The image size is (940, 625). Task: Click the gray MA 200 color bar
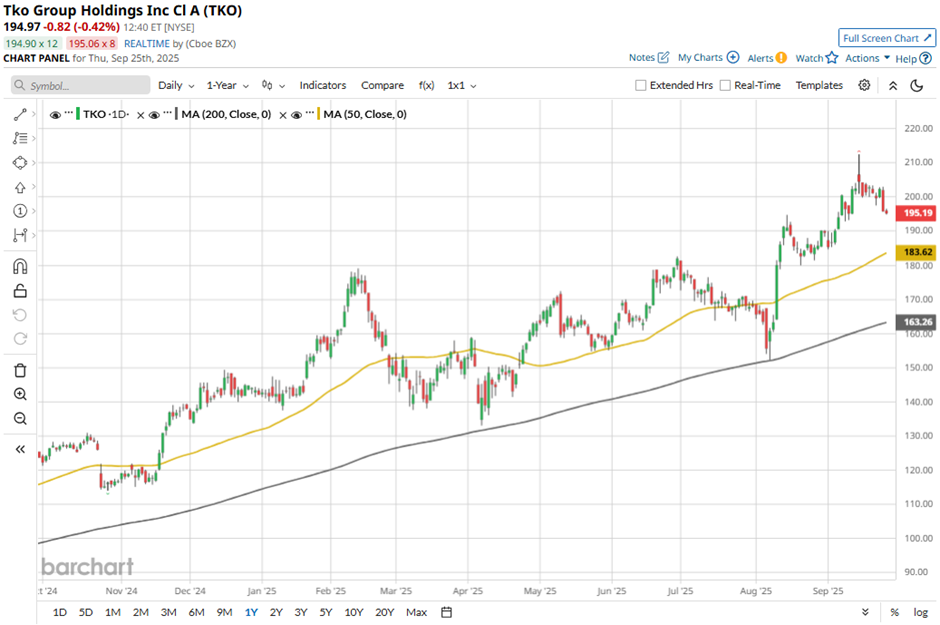click(x=176, y=114)
